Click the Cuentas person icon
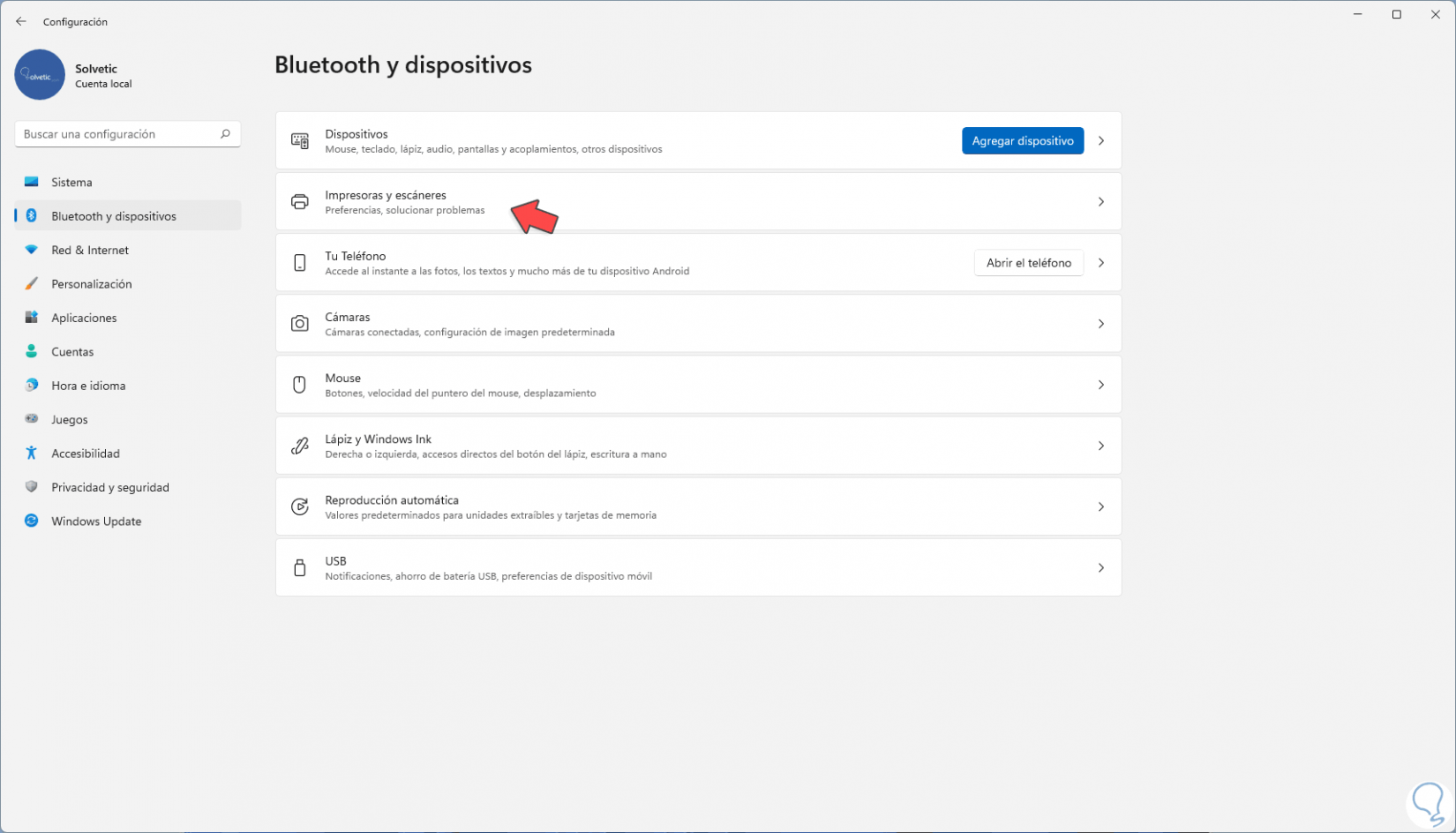The width and height of the screenshot is (1456, 833). 32,351
